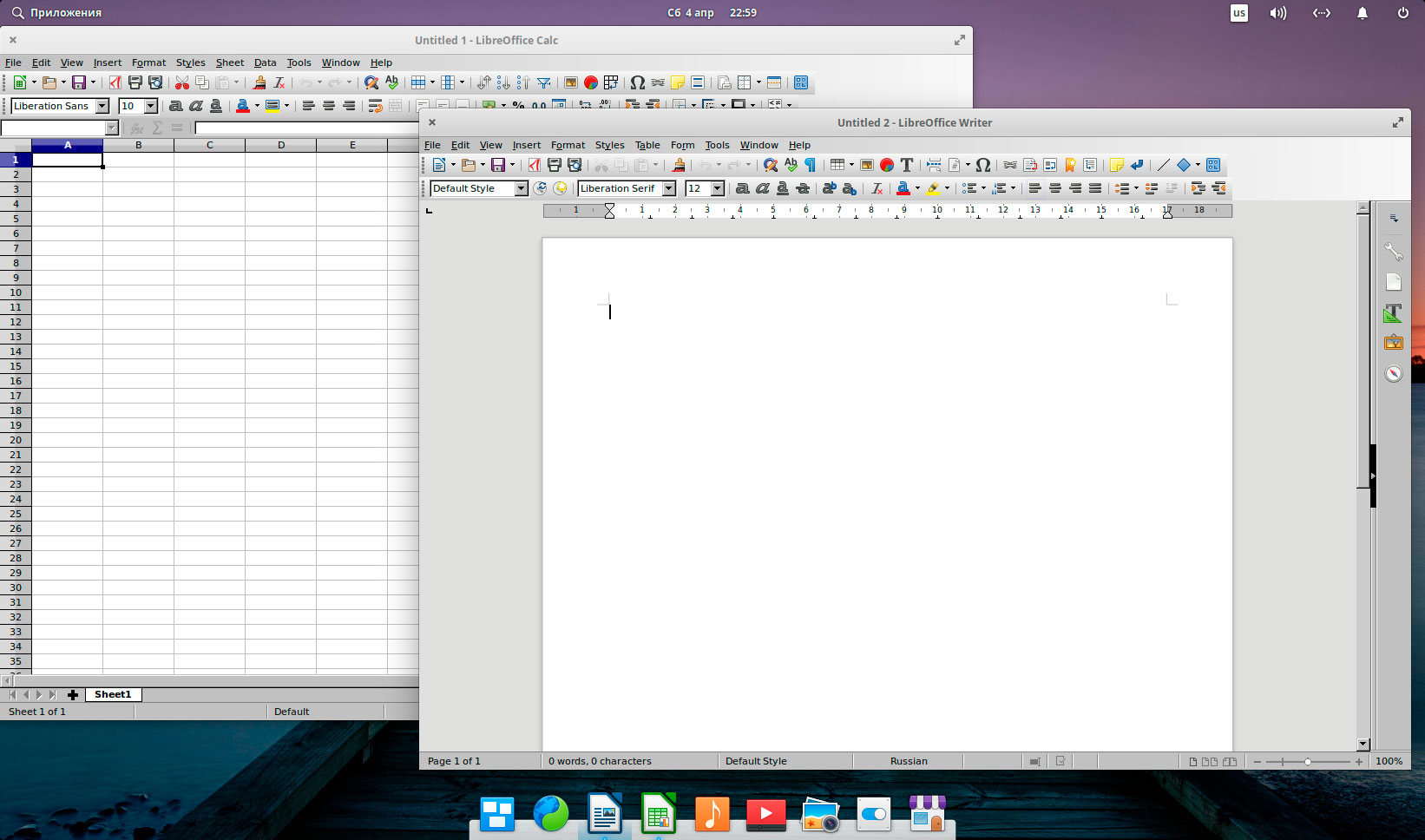Export Writer document as PDF
Image resolution: width=1425 pixels, height=840 pixels.
[534, 165]
